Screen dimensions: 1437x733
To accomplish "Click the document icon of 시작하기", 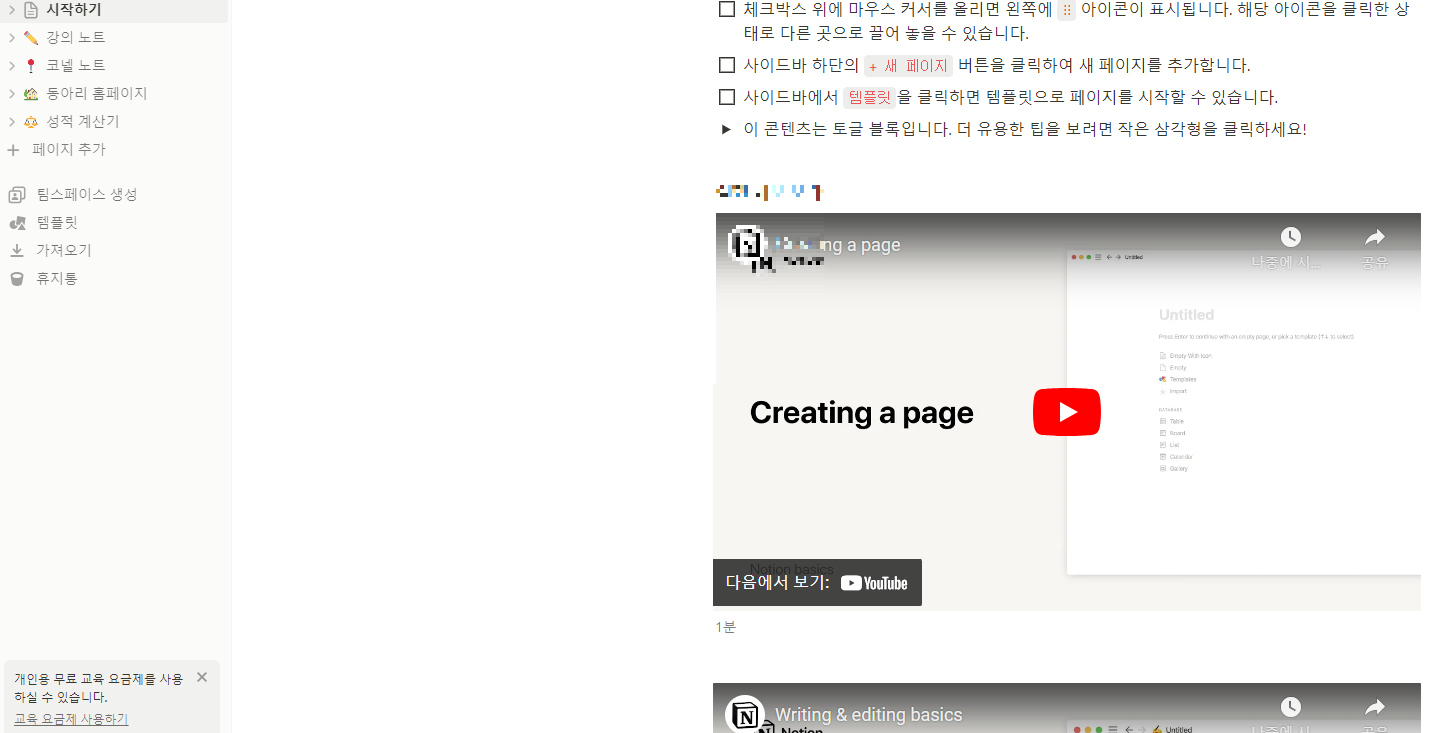I will click(31, 10).
